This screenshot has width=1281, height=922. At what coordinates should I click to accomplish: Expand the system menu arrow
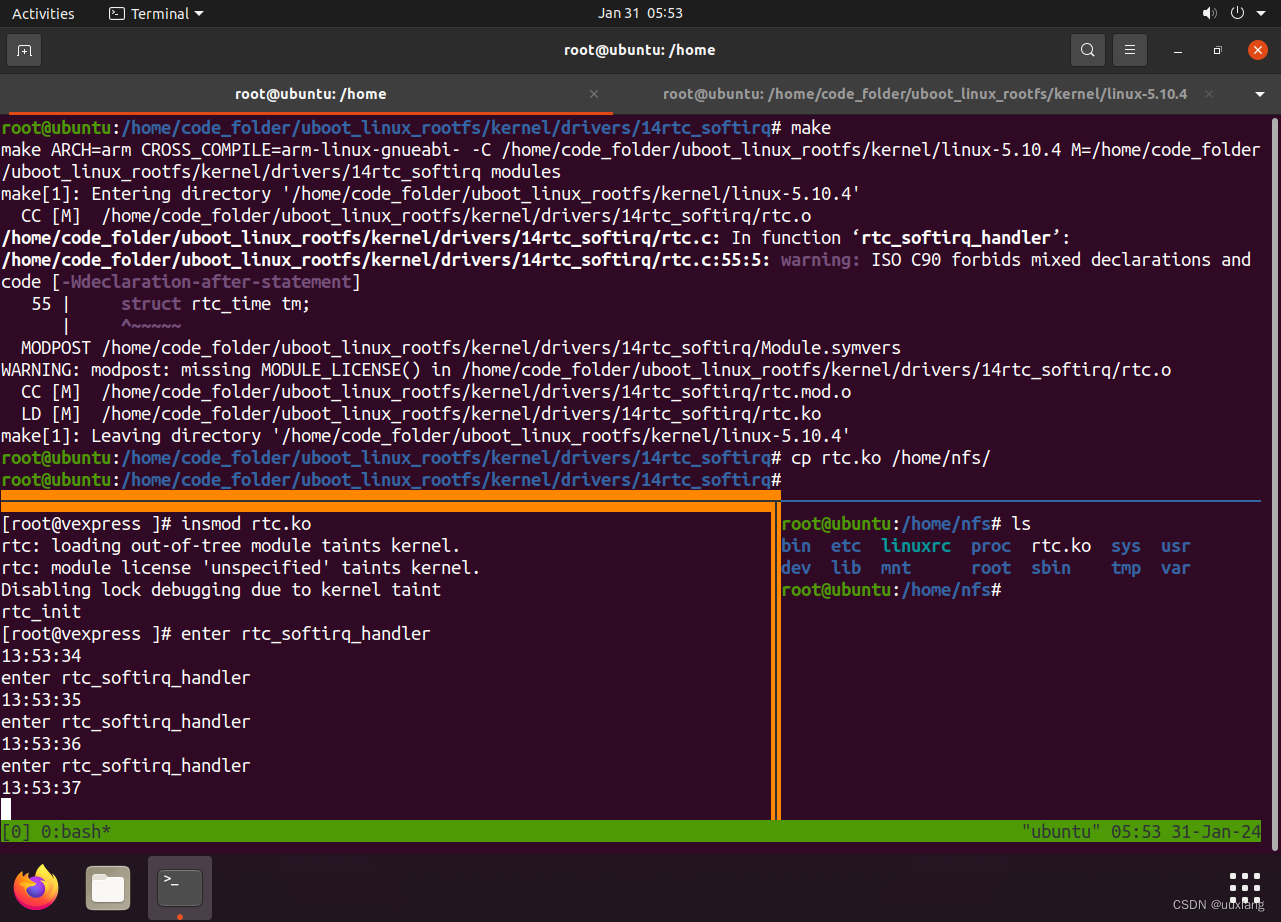tap(1262, 14)
